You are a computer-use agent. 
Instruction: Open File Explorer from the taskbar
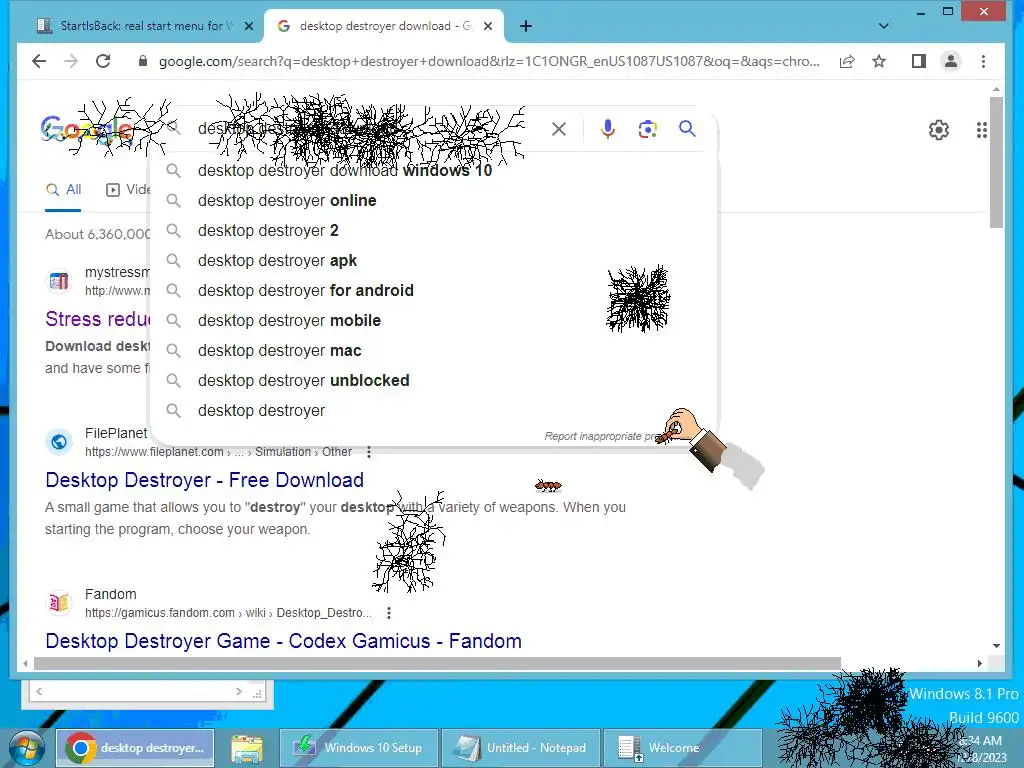click(247, 748)
